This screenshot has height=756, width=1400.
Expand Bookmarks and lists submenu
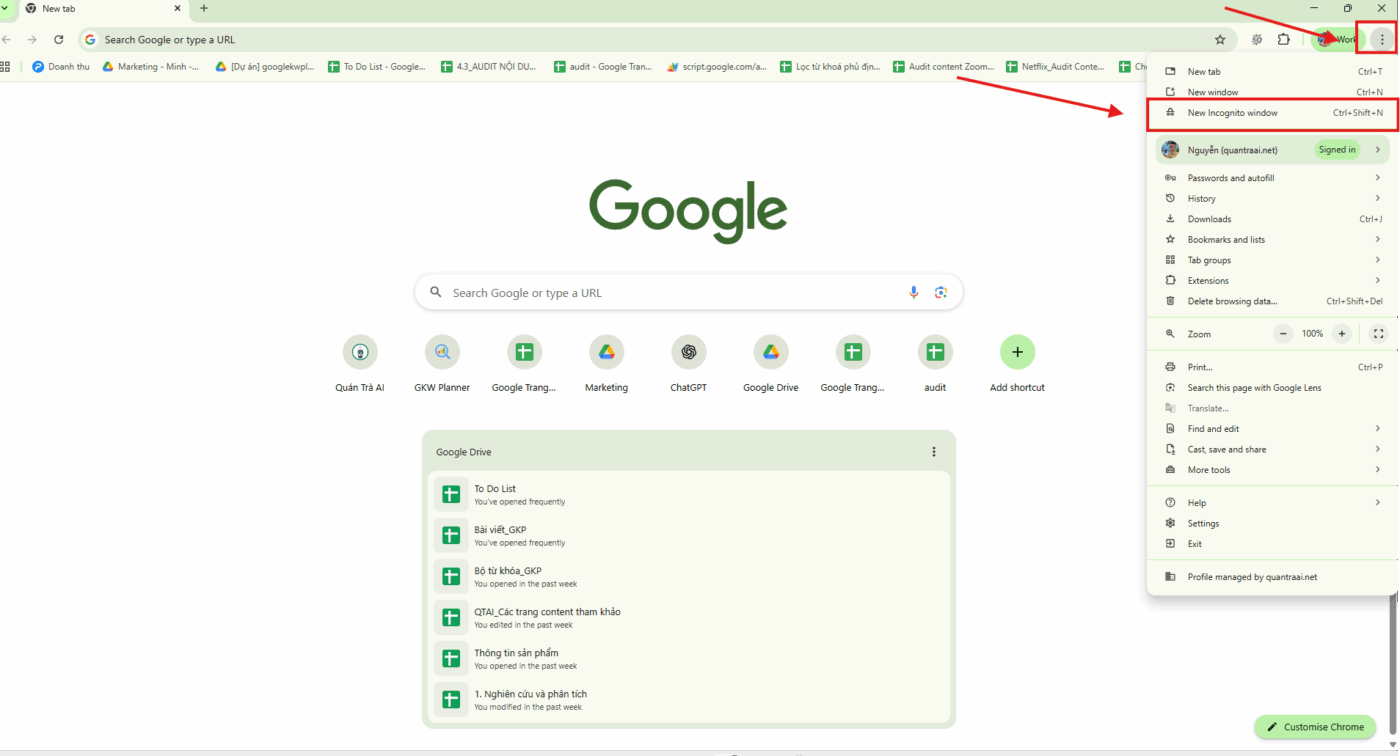click(x=1224, y=239)
